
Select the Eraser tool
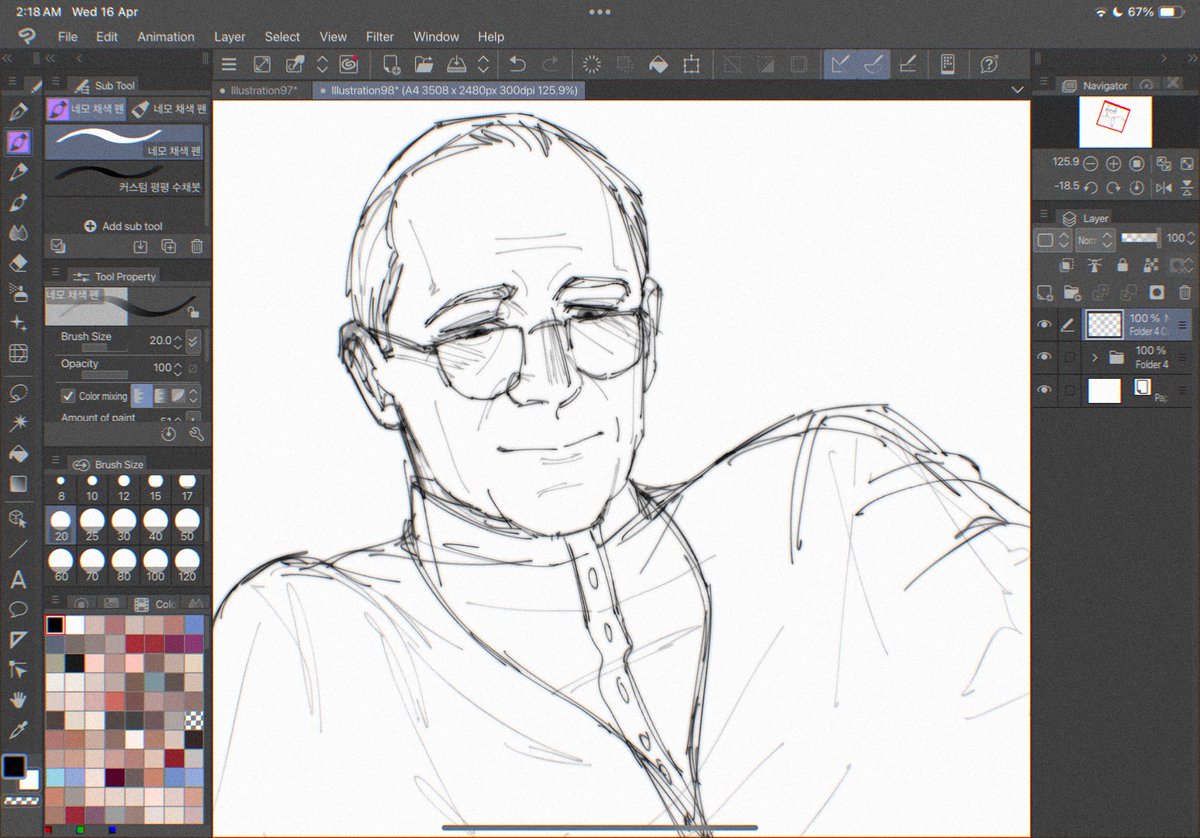pyautogui.click(x=18, y=263)
